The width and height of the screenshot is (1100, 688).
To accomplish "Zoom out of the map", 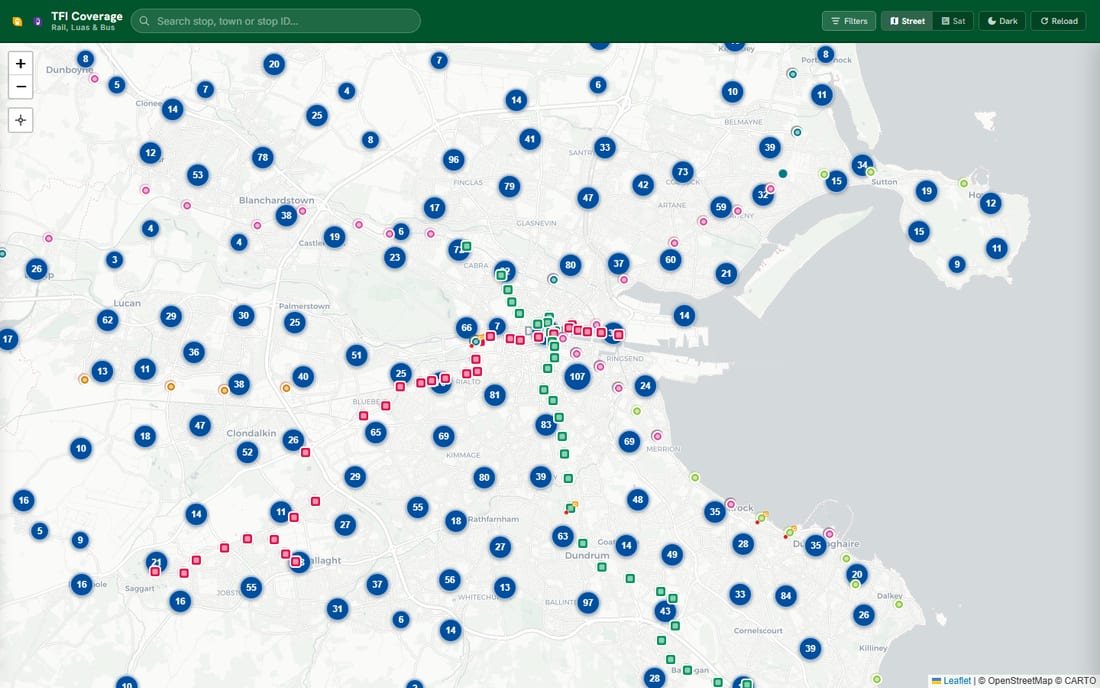I will click(21, 87).
